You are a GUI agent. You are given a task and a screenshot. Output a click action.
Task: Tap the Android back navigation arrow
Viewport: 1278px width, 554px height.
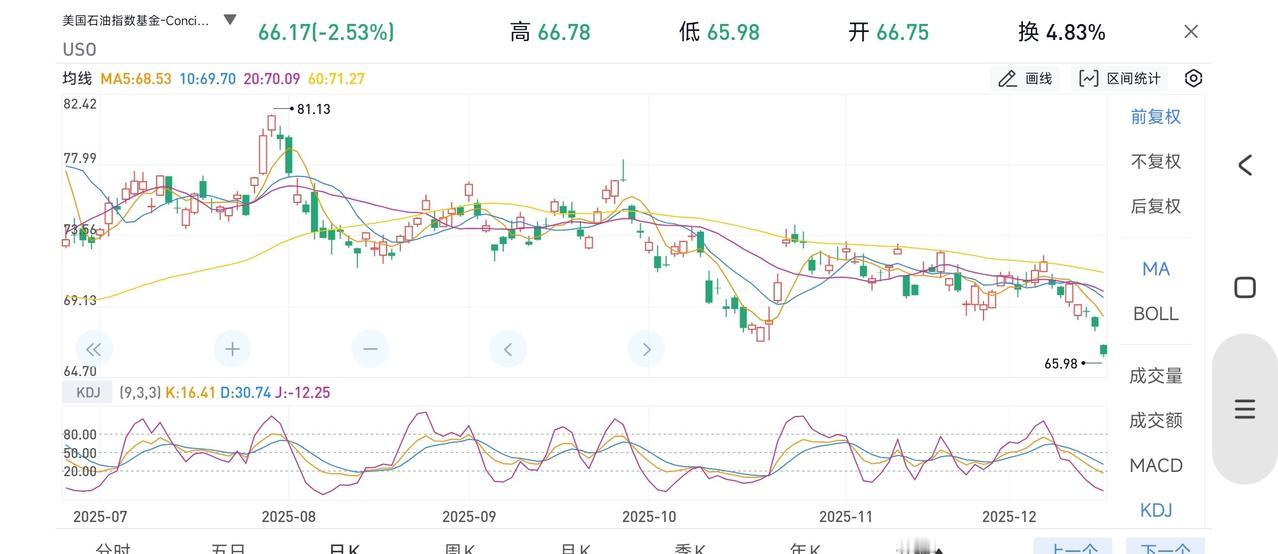point(1245,165)
